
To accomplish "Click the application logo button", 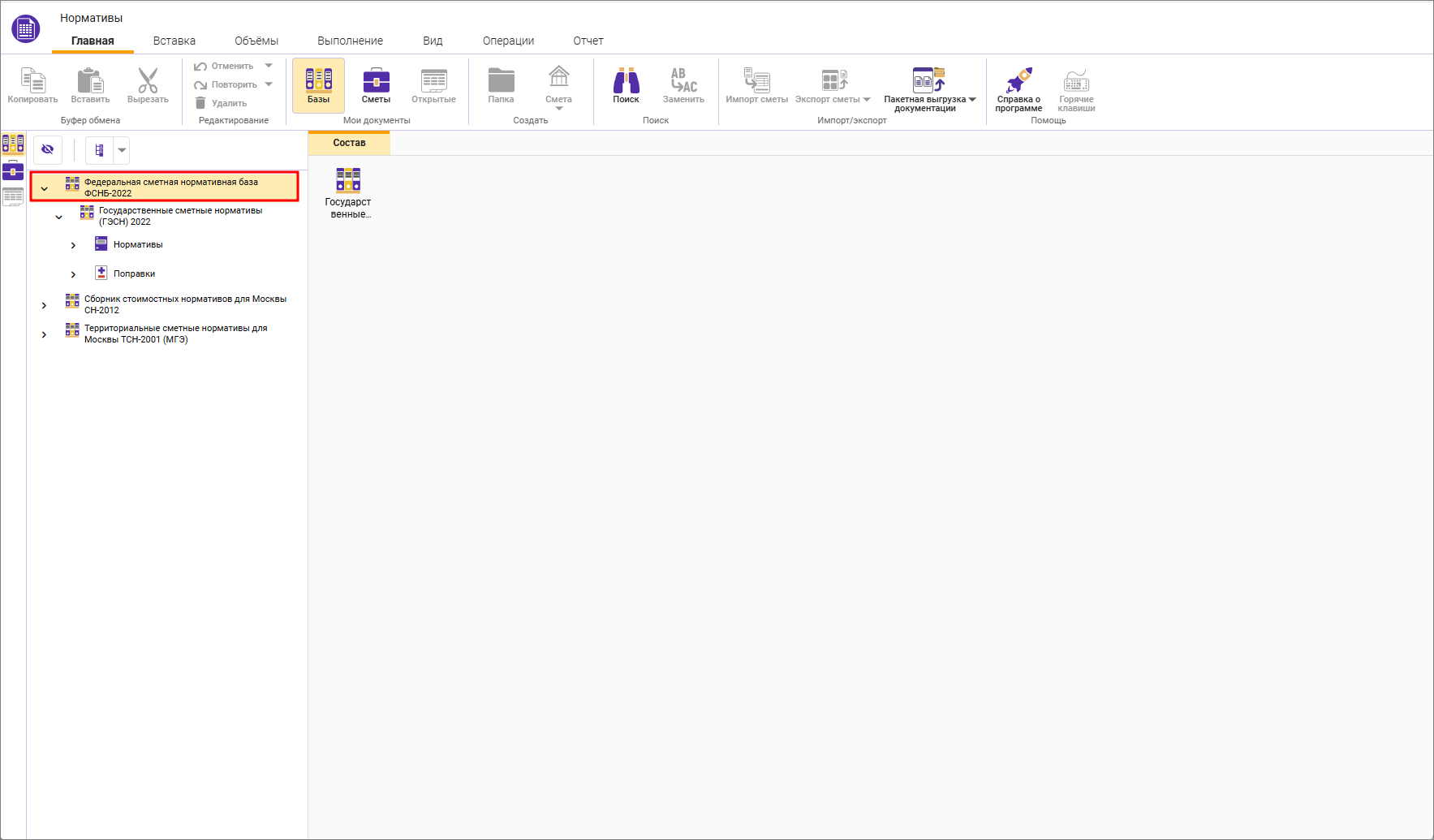I will pyautogui.click(x=26, y=28).
